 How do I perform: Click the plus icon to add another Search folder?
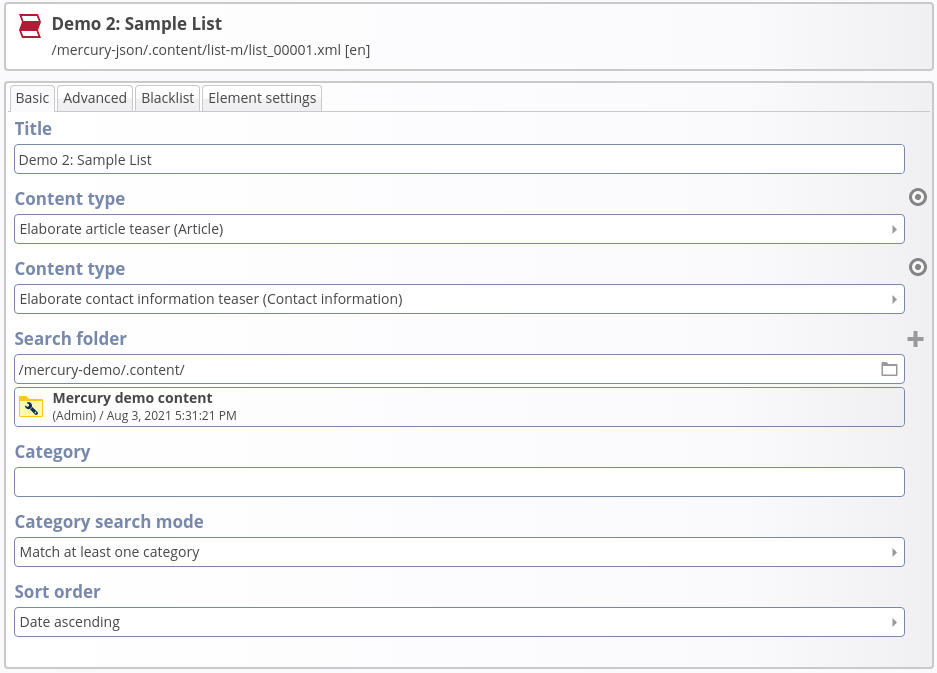point(915,339)
